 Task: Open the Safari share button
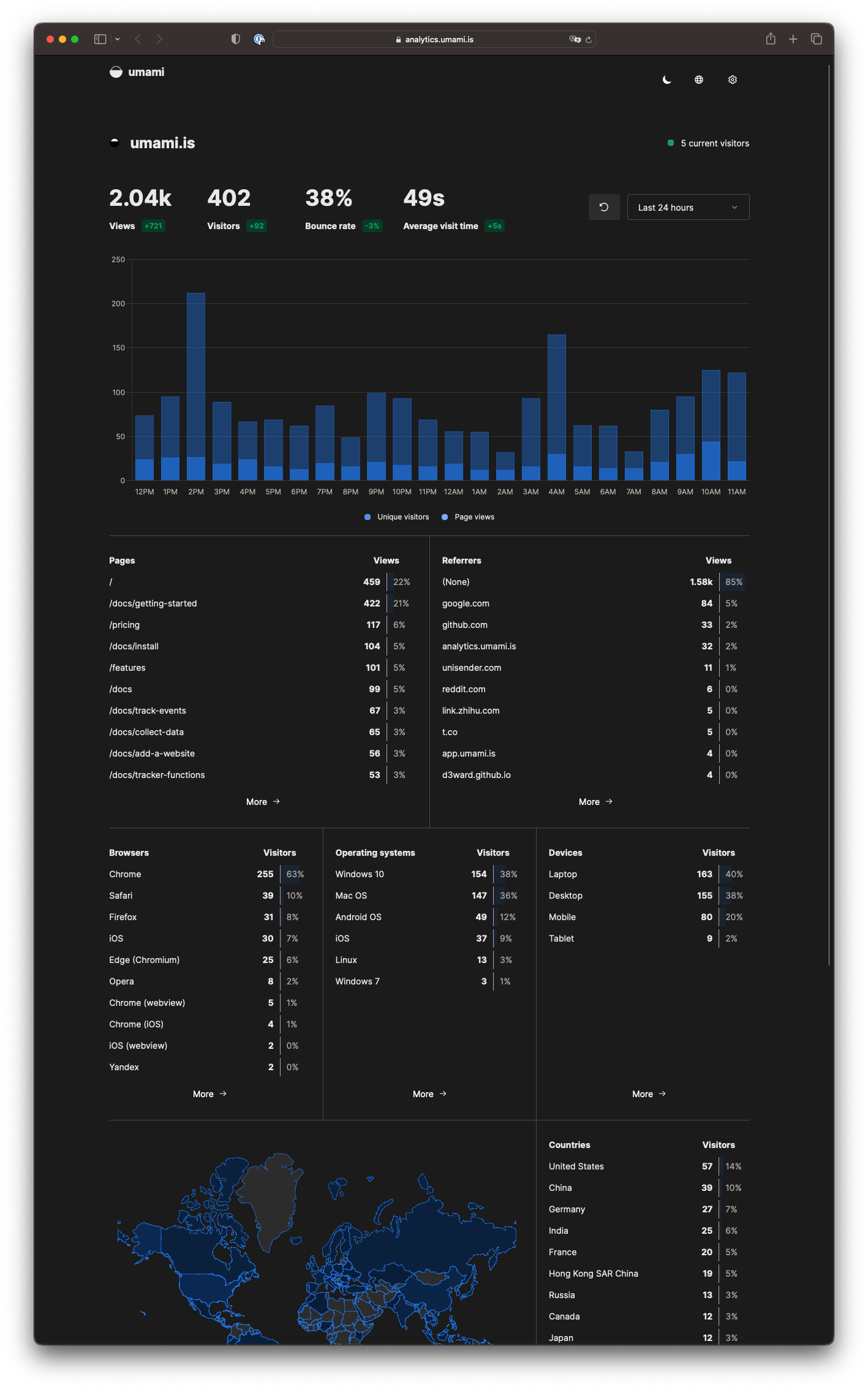771,39
